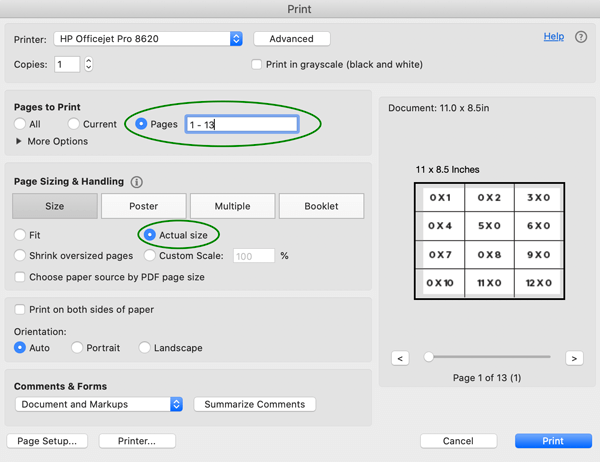Expand More Options disclosure triangle
Image resolution: width=600 pixels, height=462 pixels.
coord(18,141)
